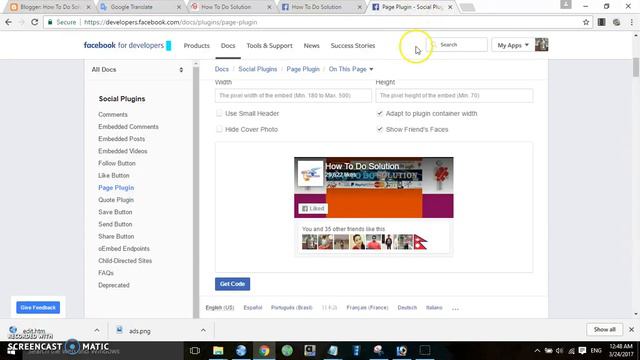Focus the Height input field

[x=454, y=96]
